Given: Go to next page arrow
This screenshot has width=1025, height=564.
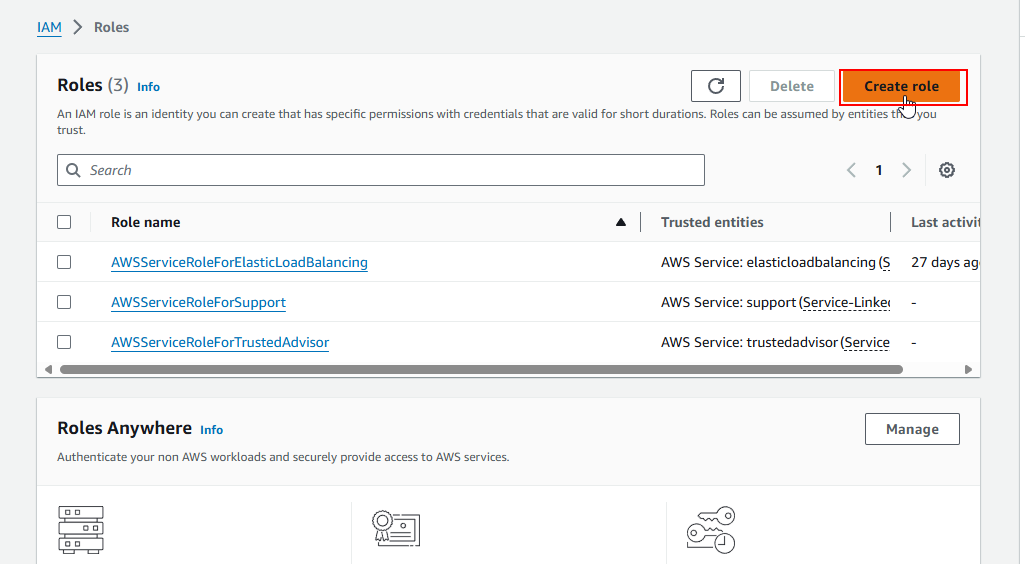Looking at the screenshot, I should click(x=906, y=170).
